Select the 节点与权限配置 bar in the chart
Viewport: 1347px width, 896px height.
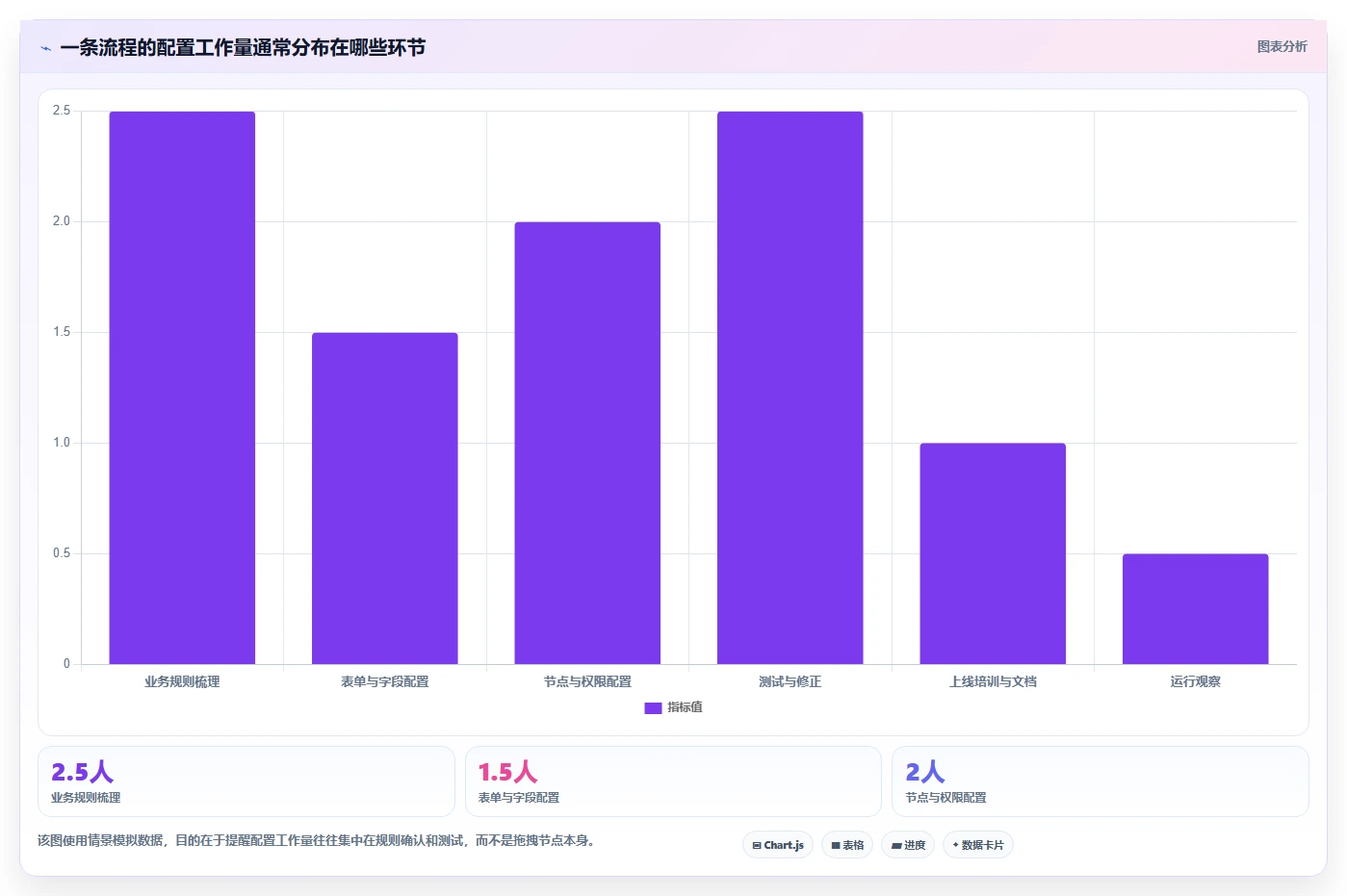pyautogui.click(x=587, y=443)
